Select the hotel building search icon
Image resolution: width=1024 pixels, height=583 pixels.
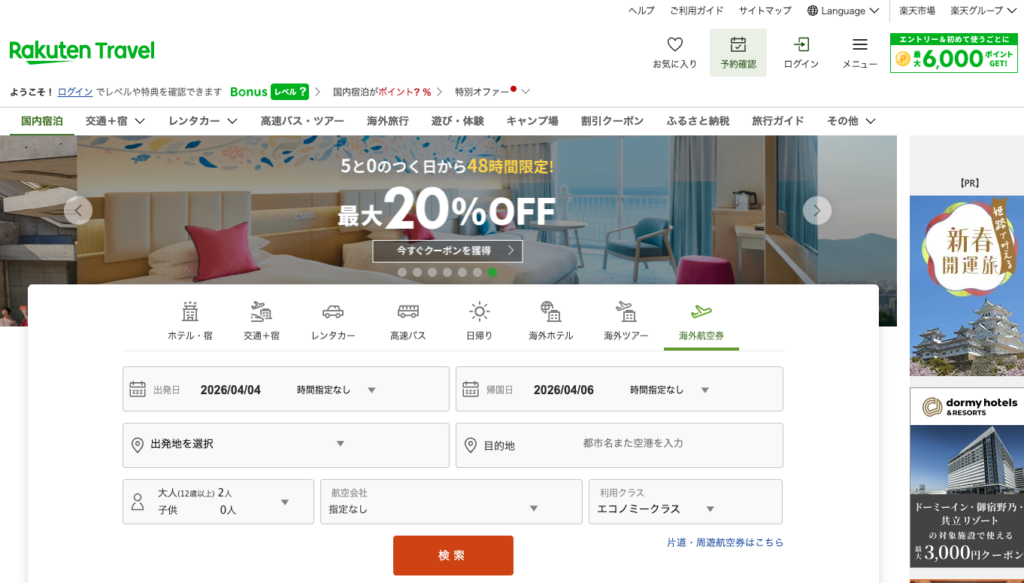pos(189,312)
